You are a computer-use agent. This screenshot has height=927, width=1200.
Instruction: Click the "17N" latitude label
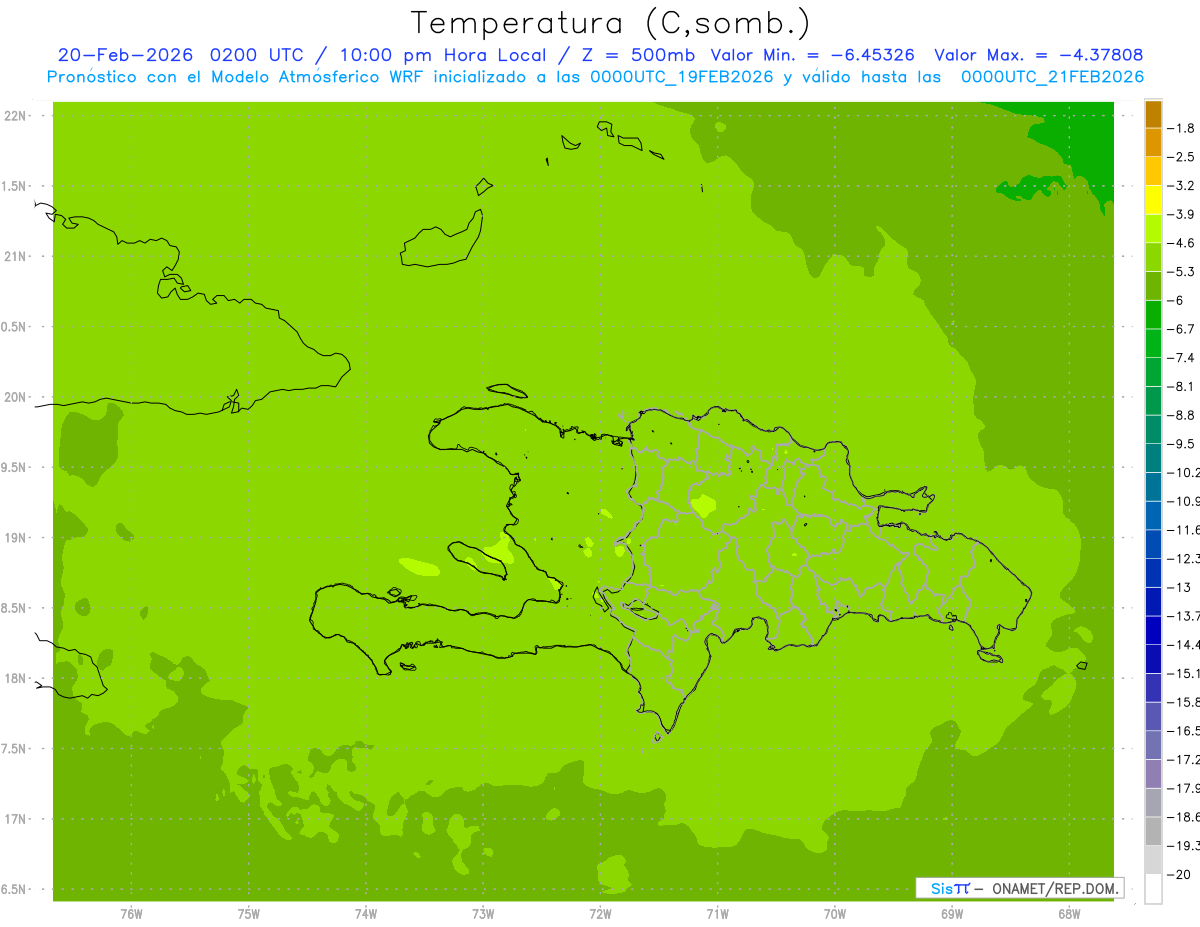tap(14, 818)
